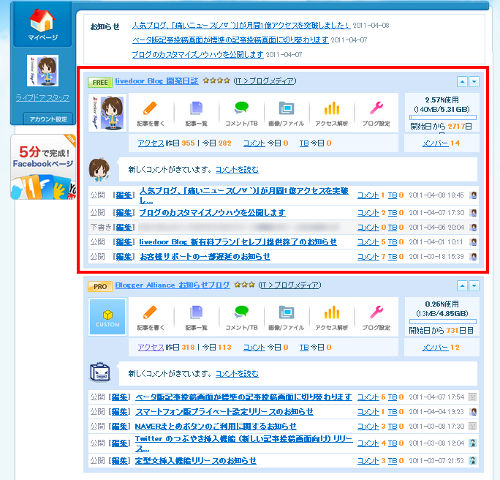Click the storage usage bar for livedoor Blog 開発日誌
500x480 pixels.
(443, 117)
